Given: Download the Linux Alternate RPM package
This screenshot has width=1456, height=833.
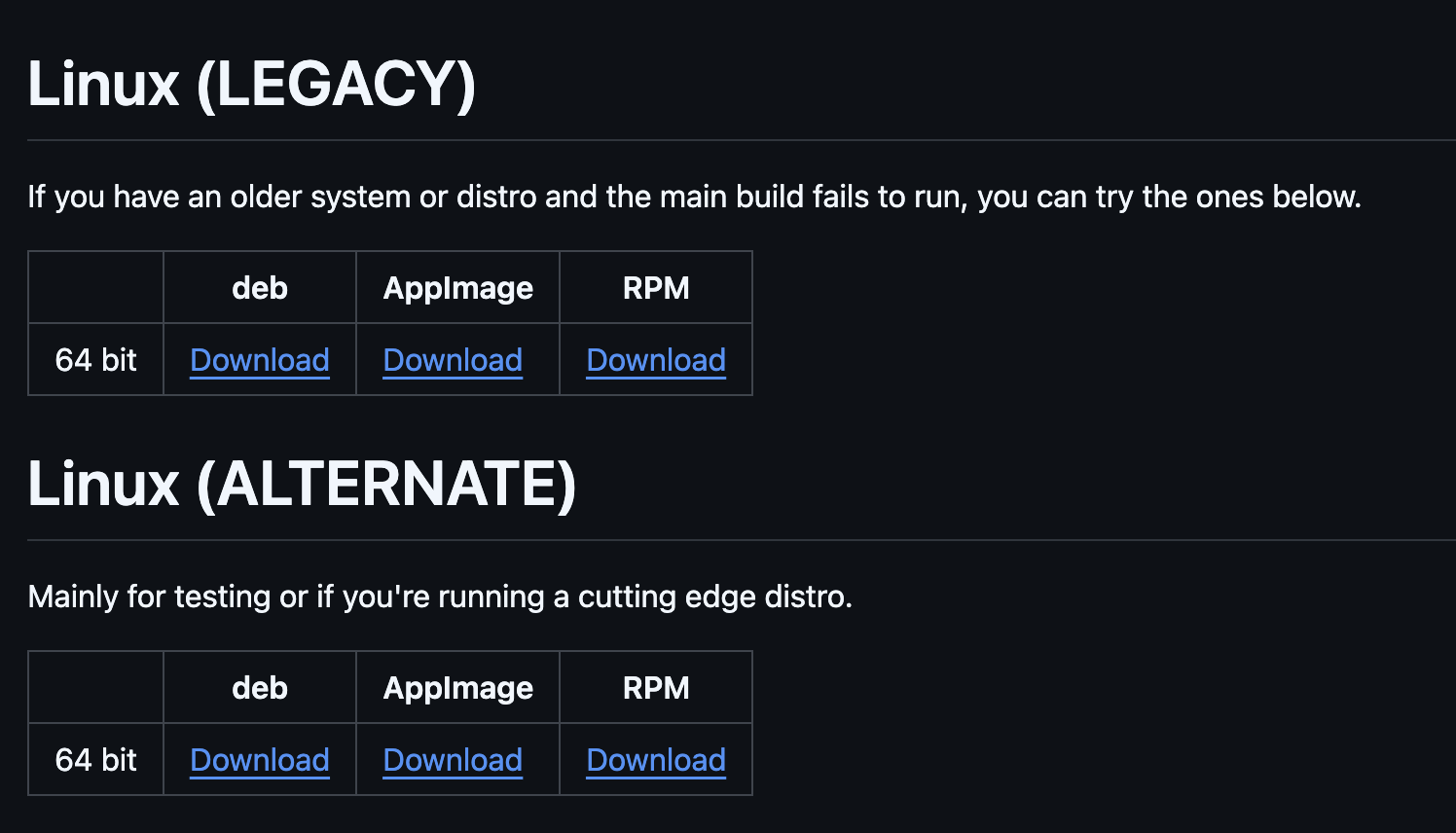Looking at the screenshot, I should tap(656, 760).
